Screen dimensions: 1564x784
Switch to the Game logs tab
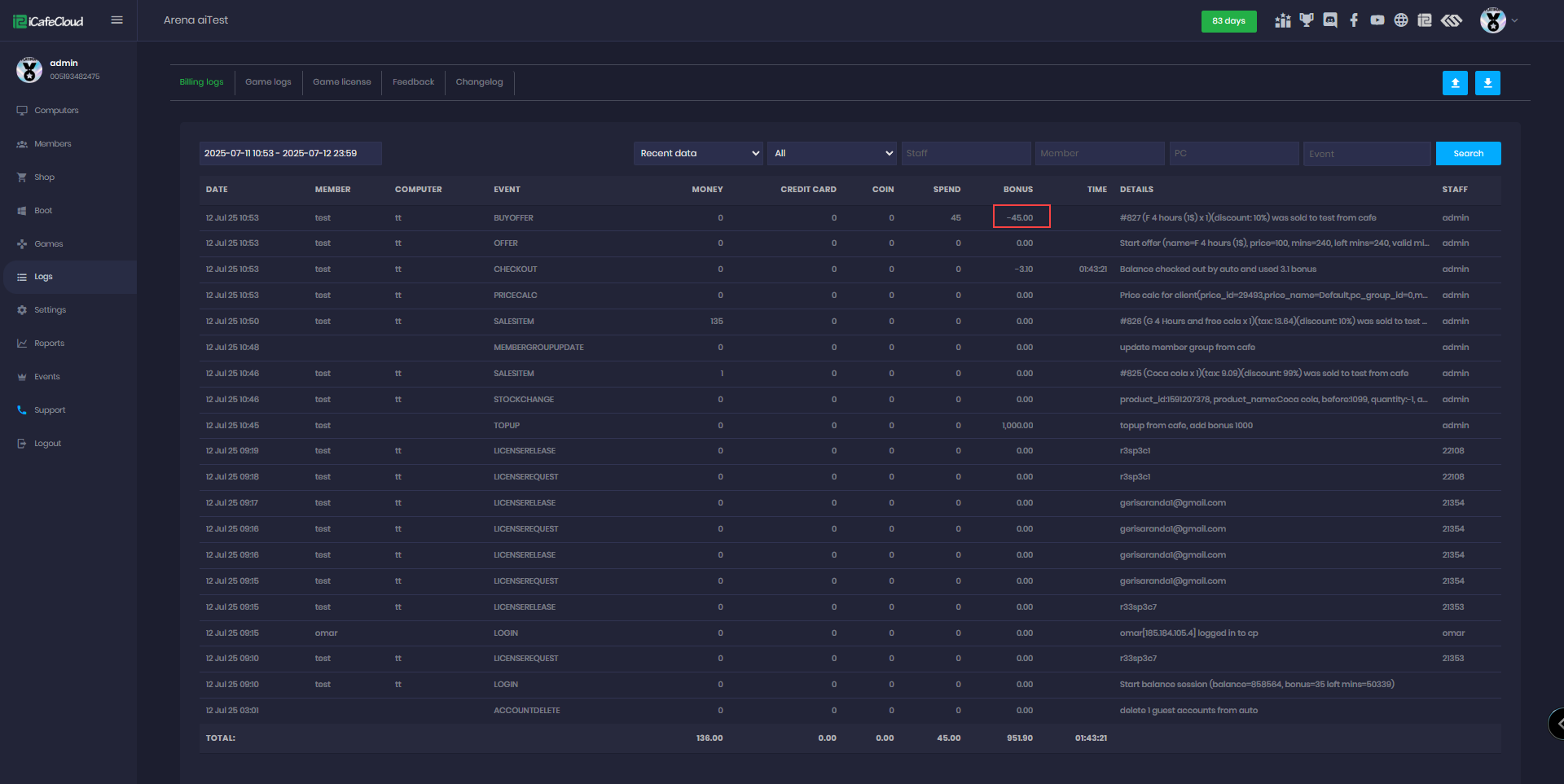pos(268,82)
